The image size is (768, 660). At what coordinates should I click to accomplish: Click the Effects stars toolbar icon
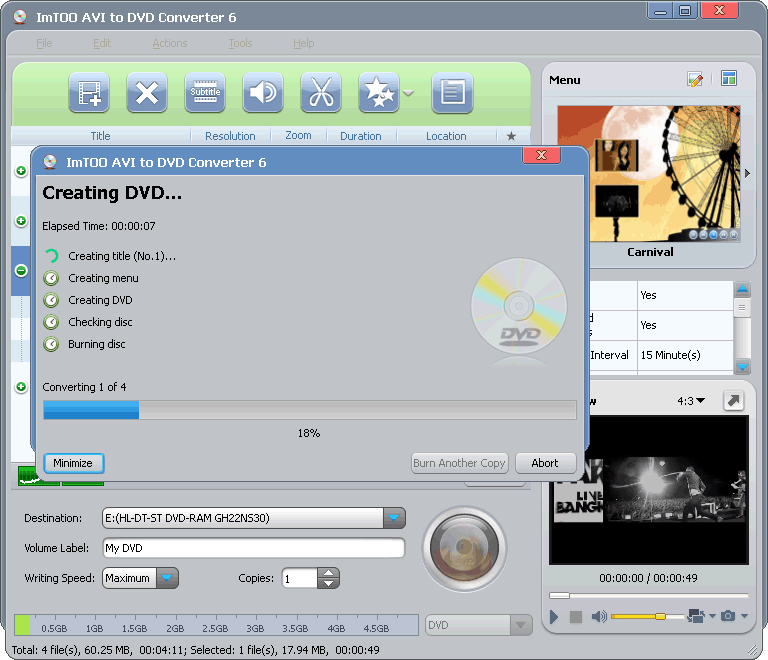coord(379,93)
